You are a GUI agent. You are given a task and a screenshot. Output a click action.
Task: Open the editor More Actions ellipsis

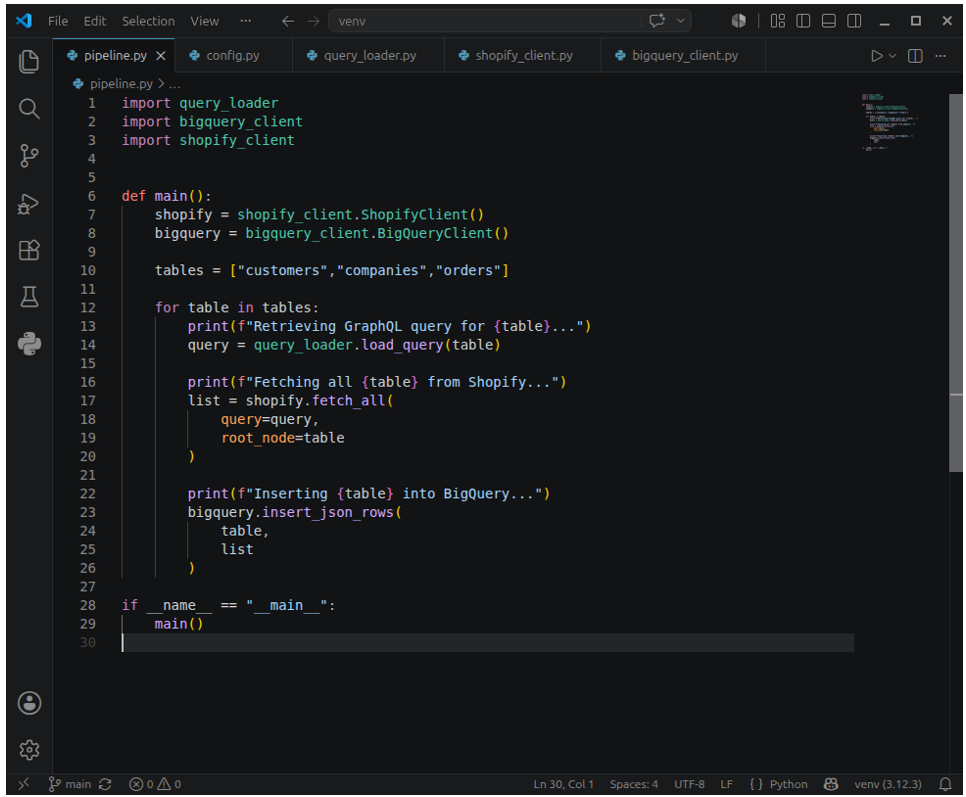point(940,56)
